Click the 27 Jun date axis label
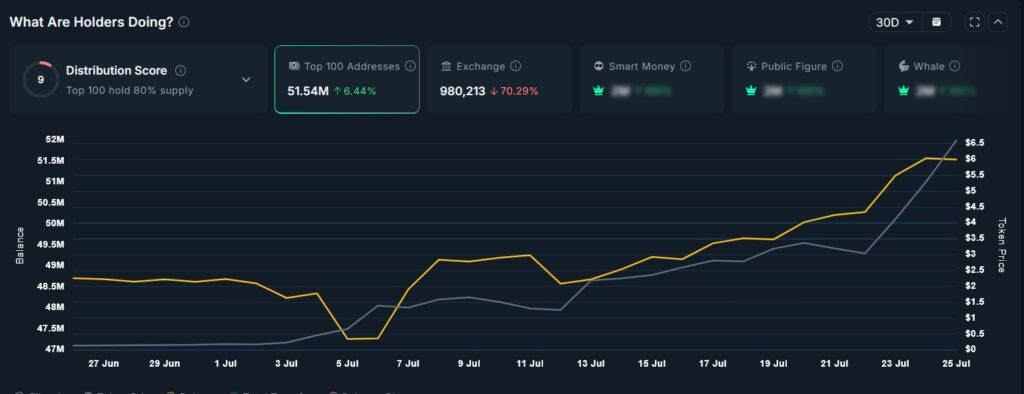The width and height of the screenshot is (1024, 394). [x=103, y=363]
